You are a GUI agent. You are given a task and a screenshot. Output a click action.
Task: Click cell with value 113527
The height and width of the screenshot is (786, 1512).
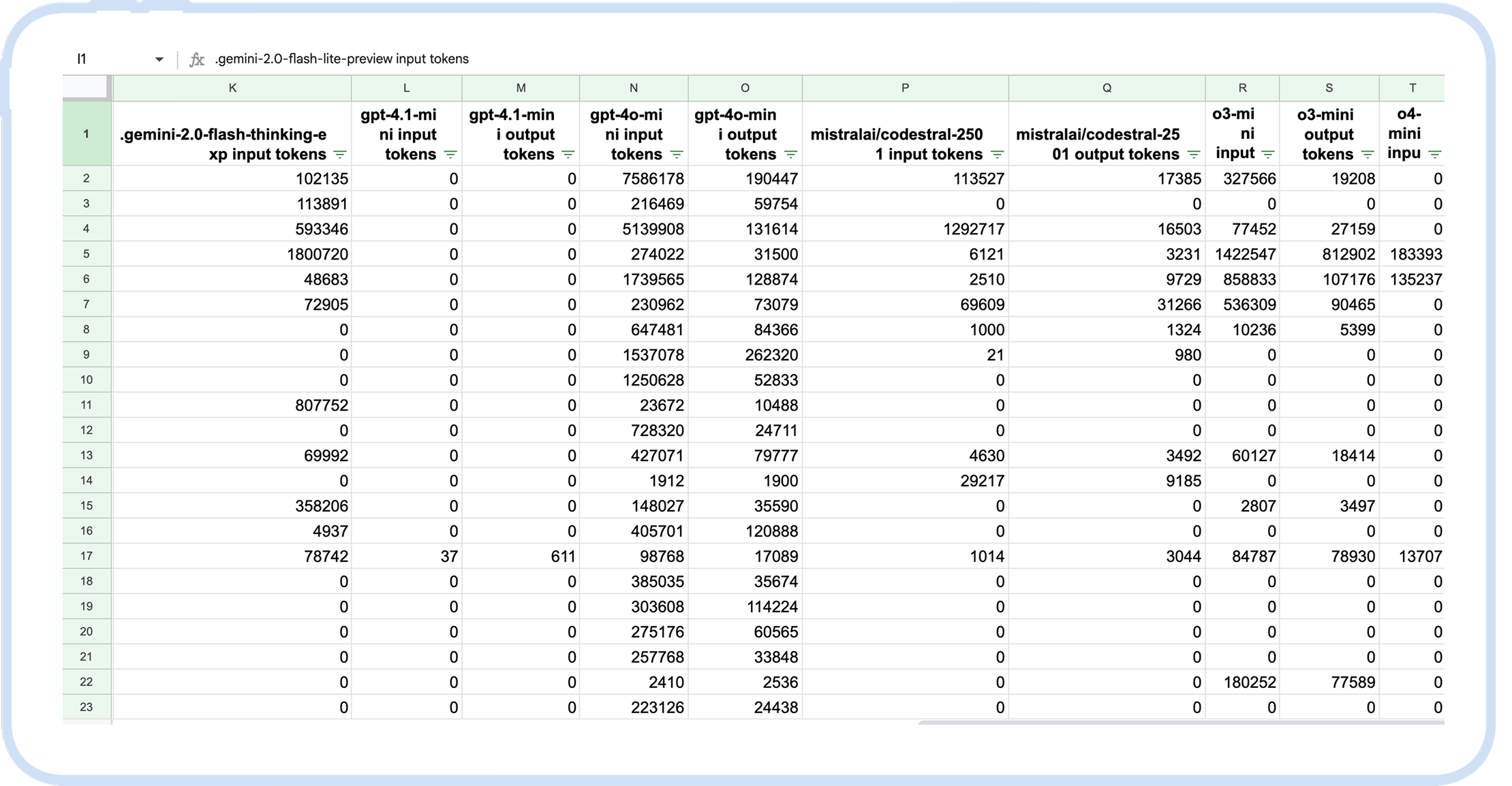906,178
